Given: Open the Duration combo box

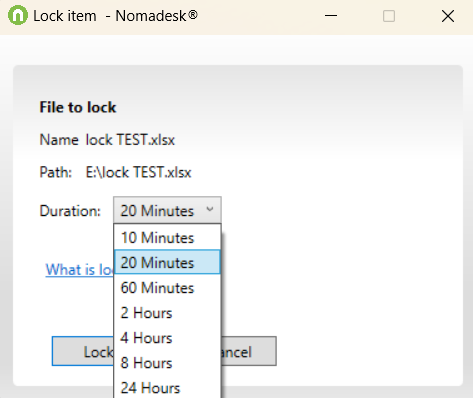Looking at the screenshot, I should (x=167, y=210).
